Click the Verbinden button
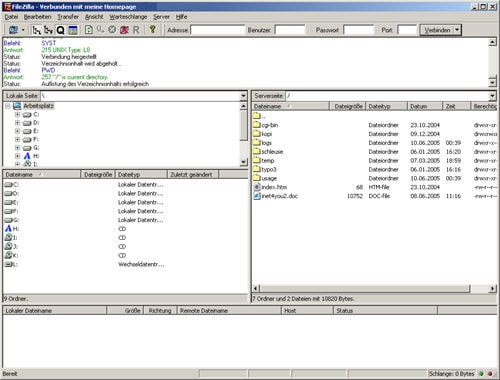 [x=437, y=30]
